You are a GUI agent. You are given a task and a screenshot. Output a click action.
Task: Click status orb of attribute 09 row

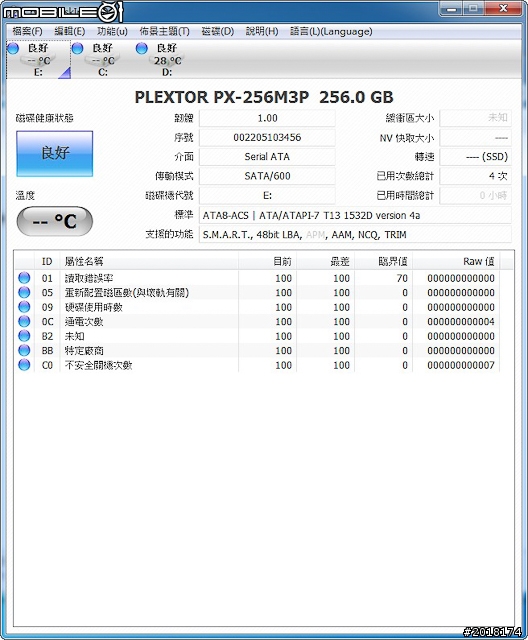[24, 307]
